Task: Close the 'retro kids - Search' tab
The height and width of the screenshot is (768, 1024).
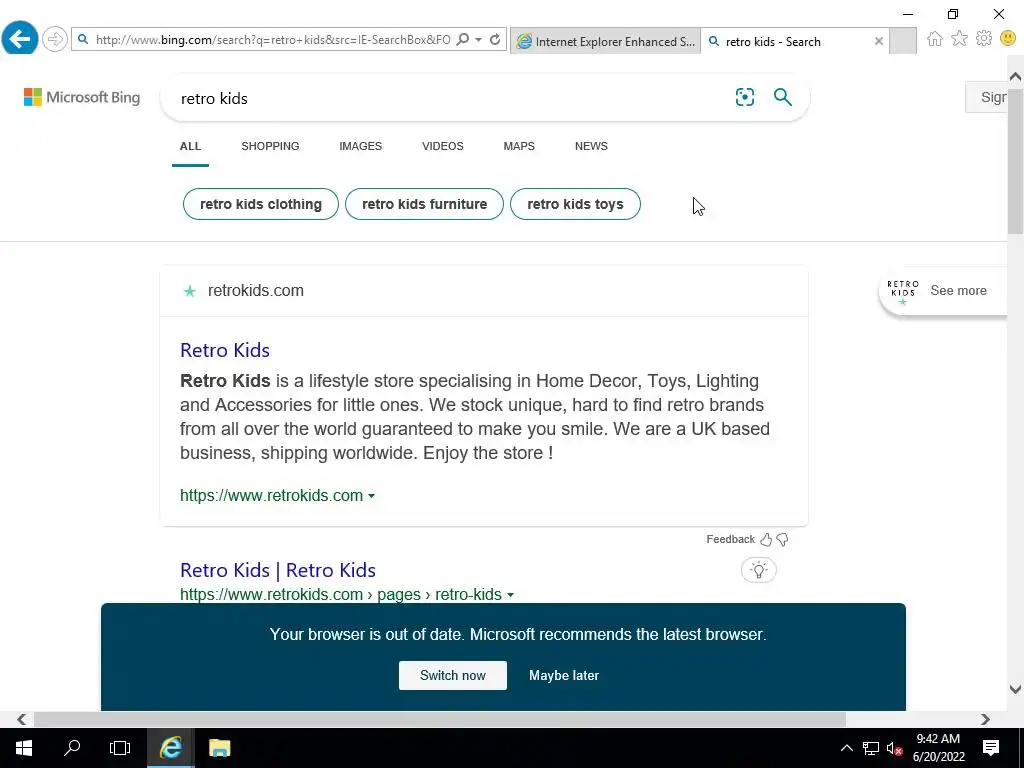Action: (x=878, y=41)
